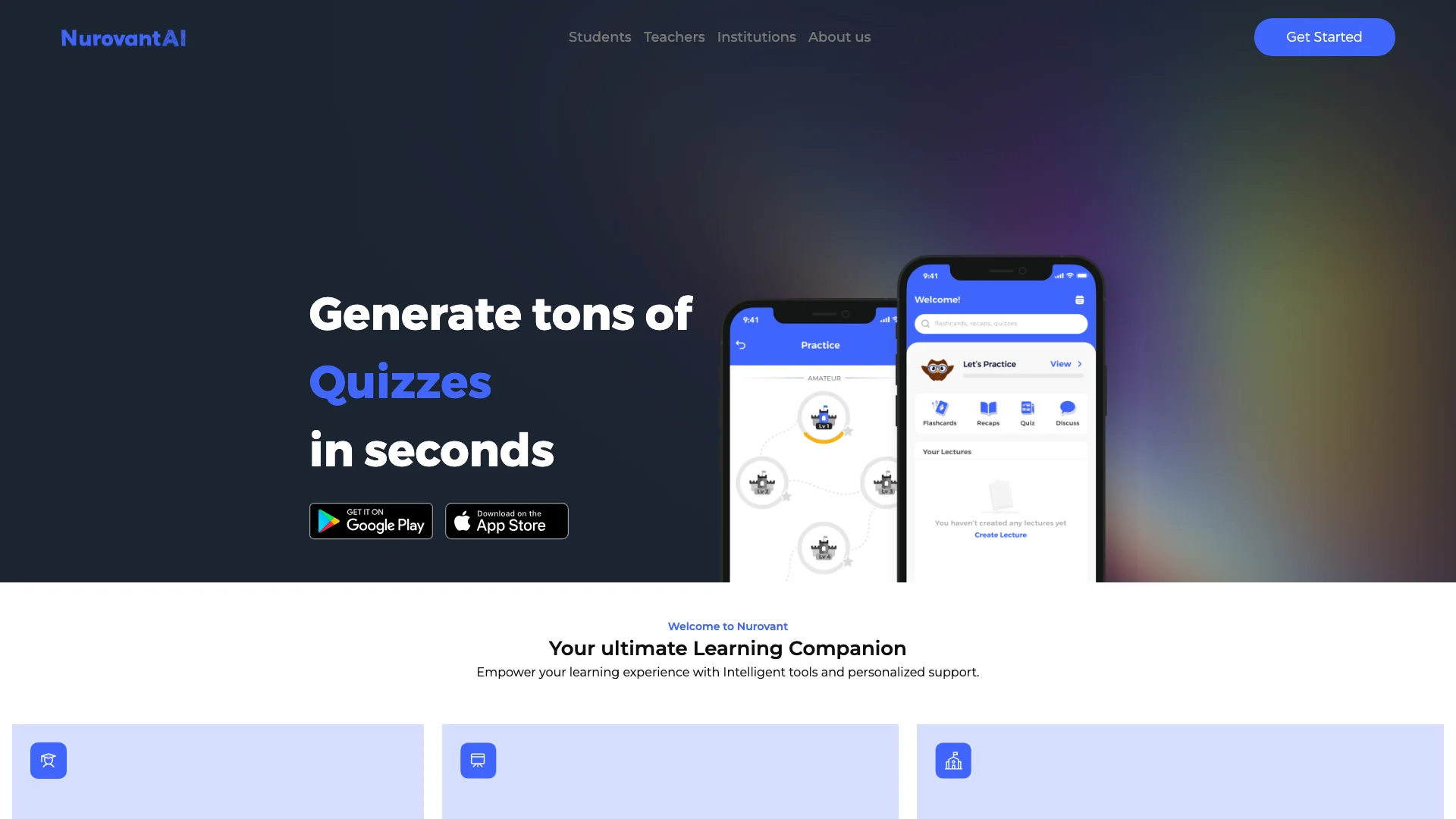Toggle the Let's Practice view option
1456x819 pixels.
tap(1066, 363)
